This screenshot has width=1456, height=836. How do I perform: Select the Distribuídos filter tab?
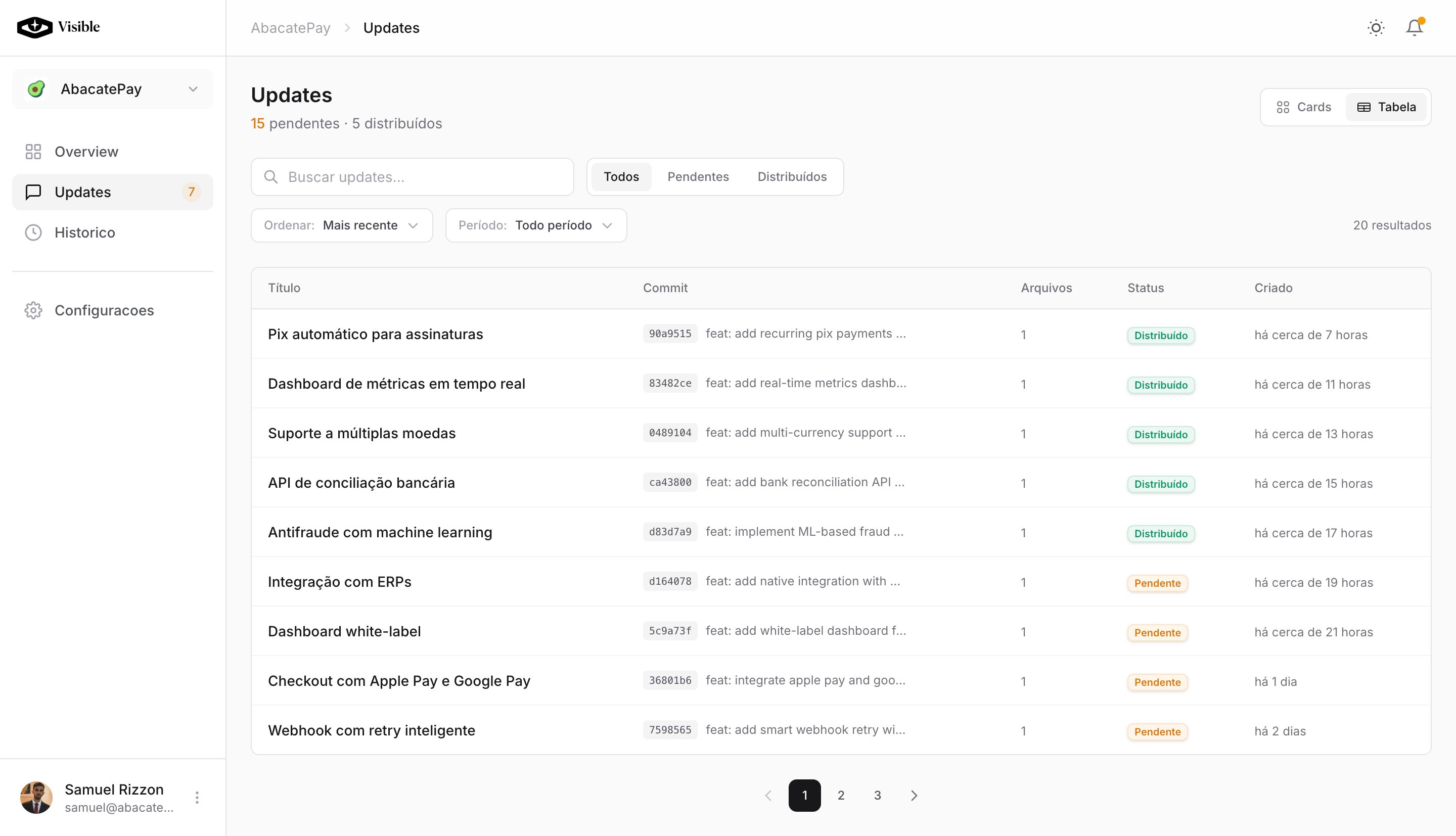click(792, 177)
